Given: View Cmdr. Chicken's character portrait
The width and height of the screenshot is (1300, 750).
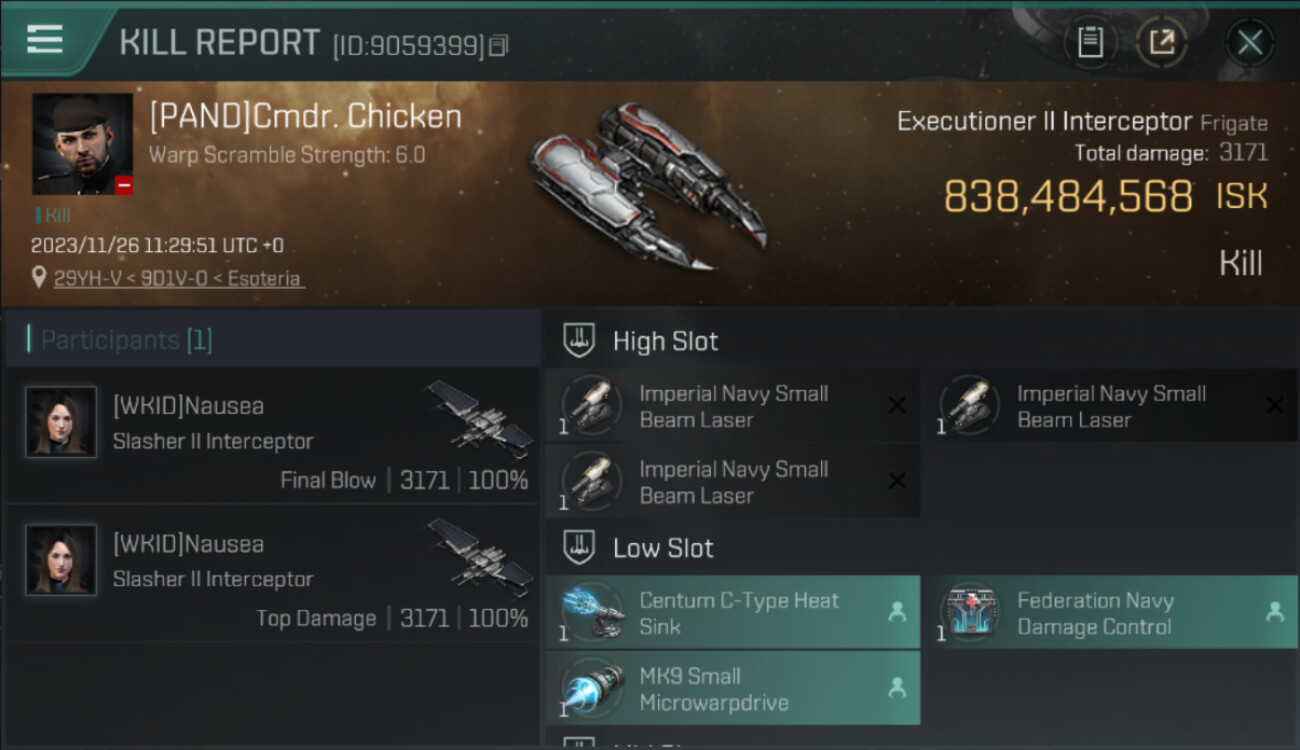Looking at the screenshot, I should tap(82, 144).
